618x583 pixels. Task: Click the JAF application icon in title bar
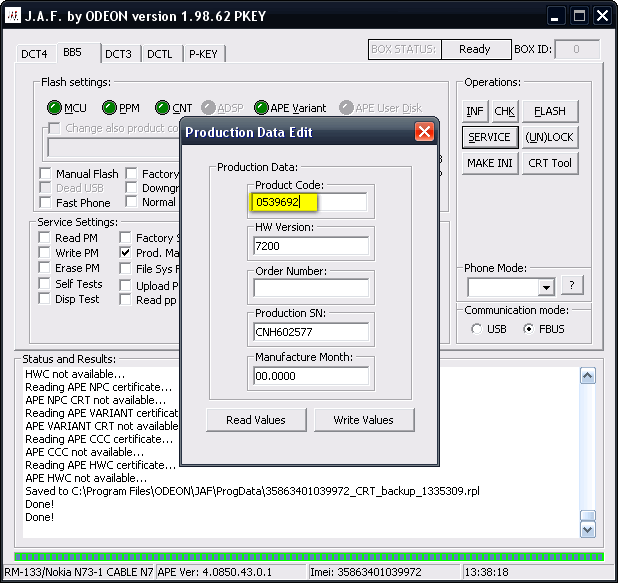(x=13, y=16)
